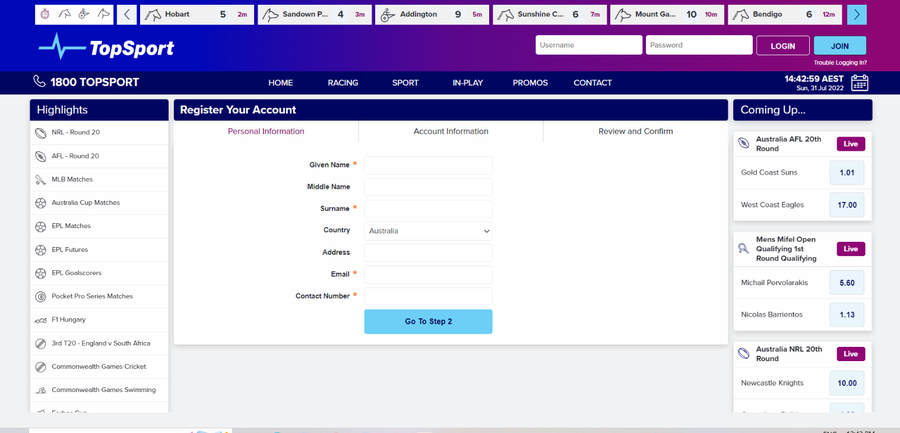Click Live badge for Australia AFL 20th Round
Screen dimensions: 900x433
[x=851, y=144]
